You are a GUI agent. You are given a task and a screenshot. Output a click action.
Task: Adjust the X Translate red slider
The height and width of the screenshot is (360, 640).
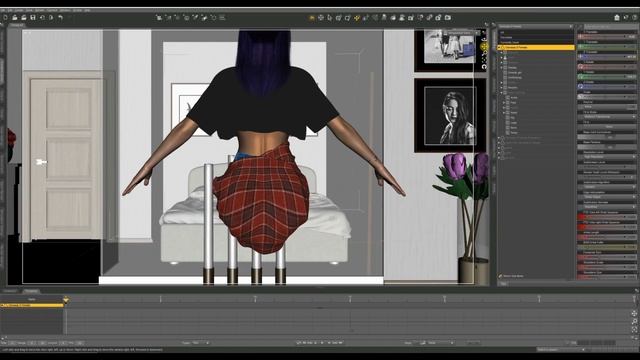coord(607,36)
